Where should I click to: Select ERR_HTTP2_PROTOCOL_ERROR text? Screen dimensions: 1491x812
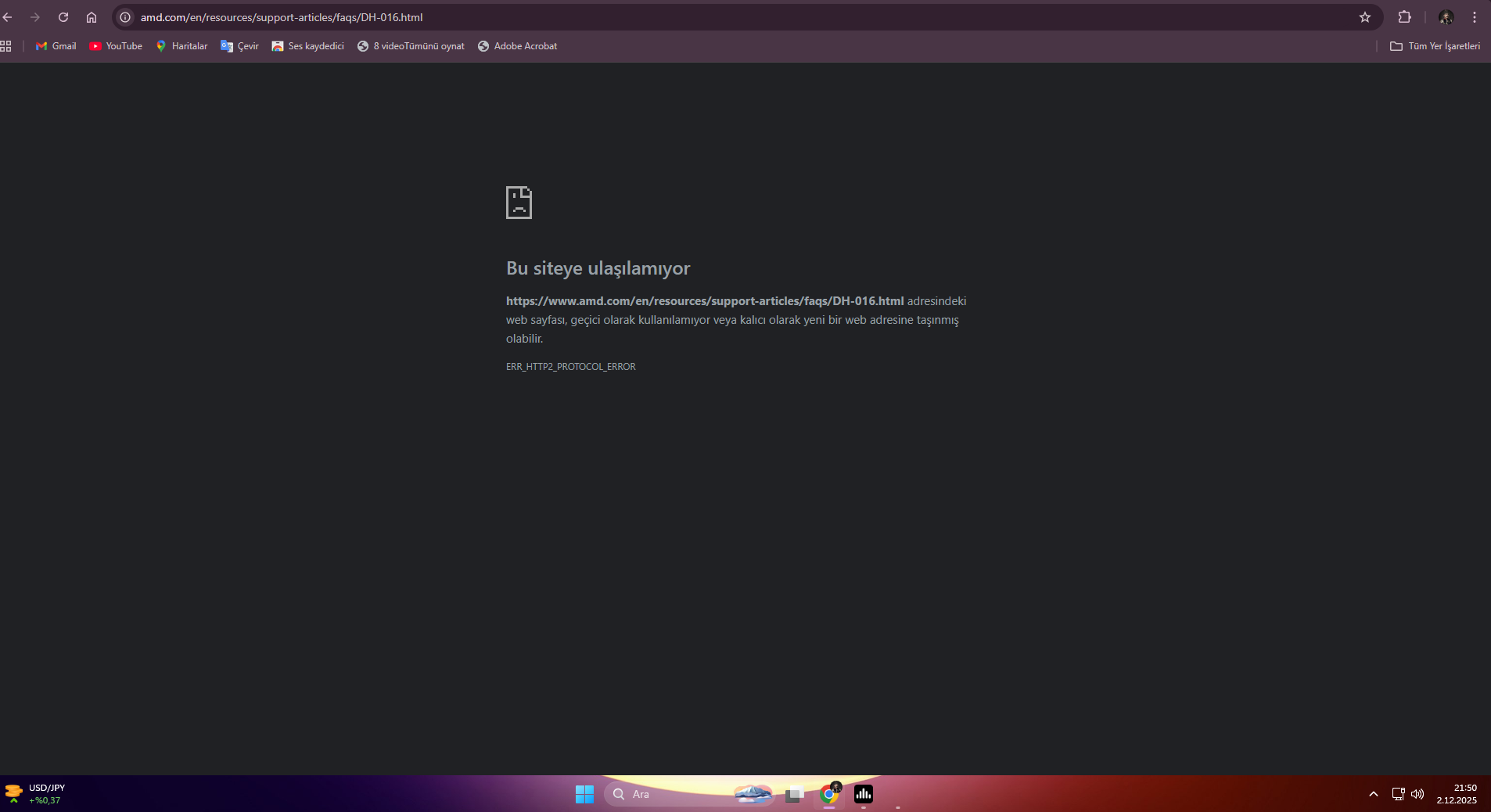coord(570,367)
